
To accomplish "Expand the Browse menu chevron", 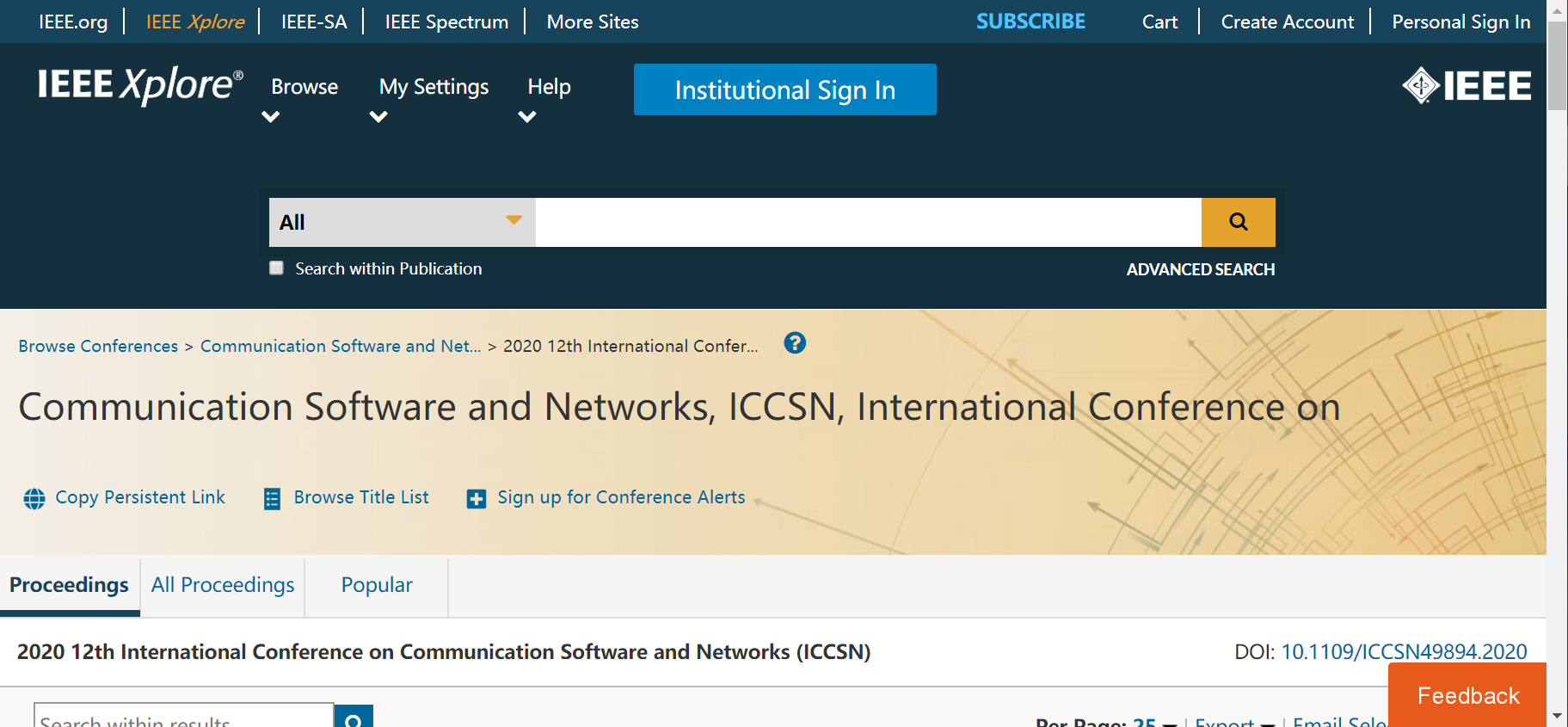I will [271, 117].
